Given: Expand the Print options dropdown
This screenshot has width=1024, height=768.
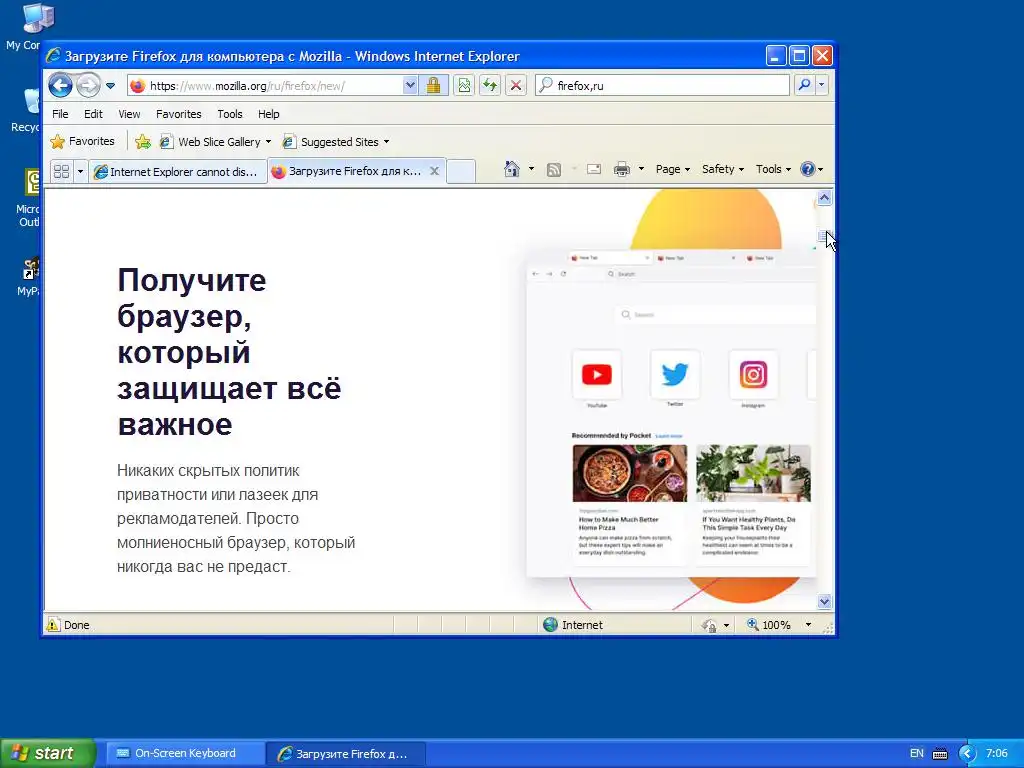Looking at the screenshot, I should (x=641, y=169).
